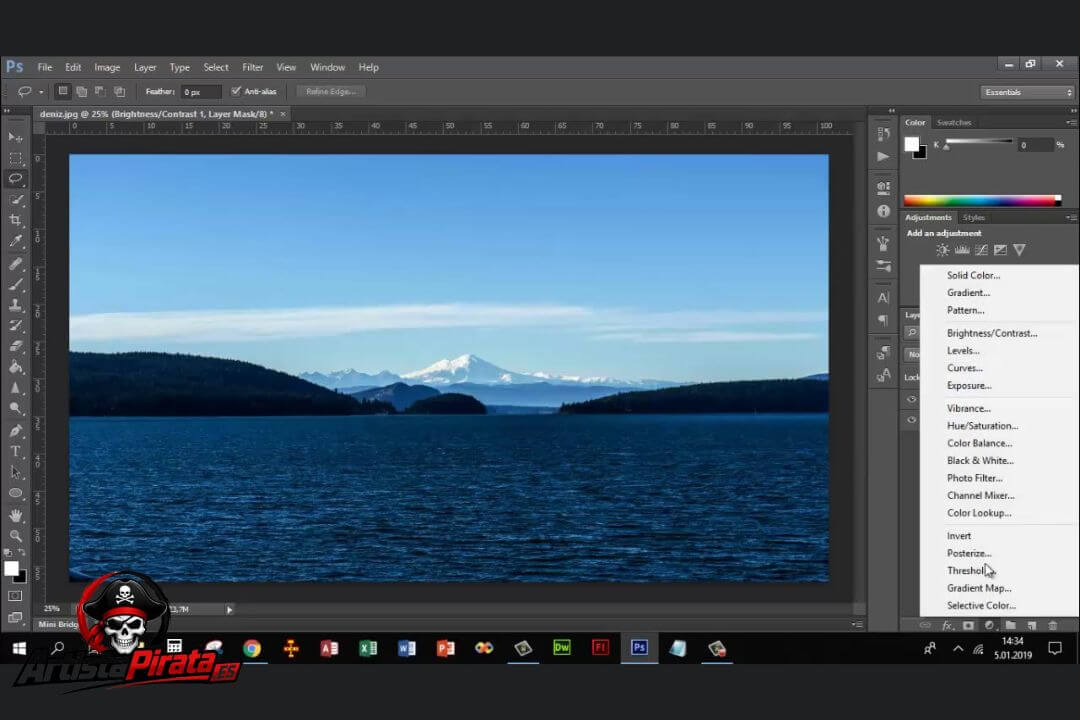This screenshot has height=720, width=1080.
Task: Open the Adjustments panel options menu
Action: (1070, 218)
